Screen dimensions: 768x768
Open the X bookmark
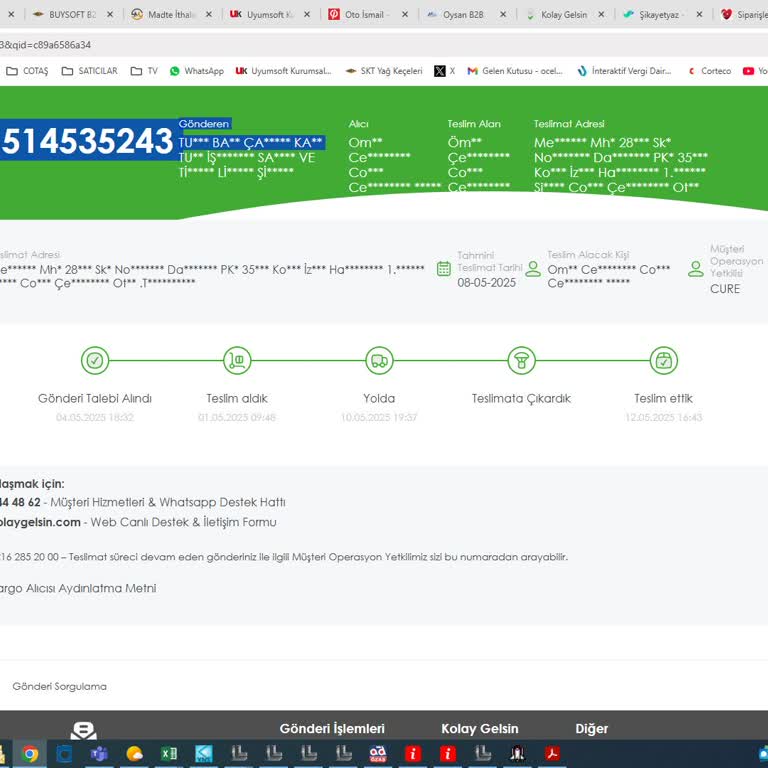(x=445, y=71)
